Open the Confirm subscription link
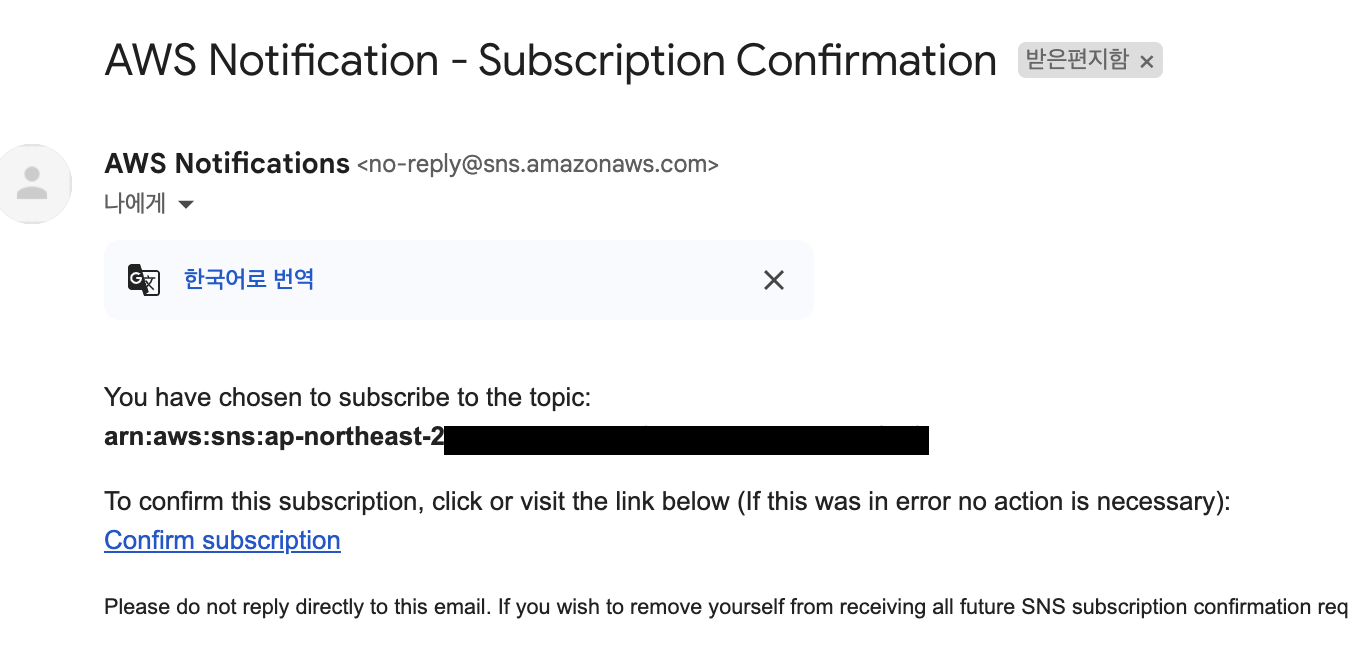Image resolution: width=1348 pixels, height=672 pixels. pyautogui.click(x=222, y=541)
